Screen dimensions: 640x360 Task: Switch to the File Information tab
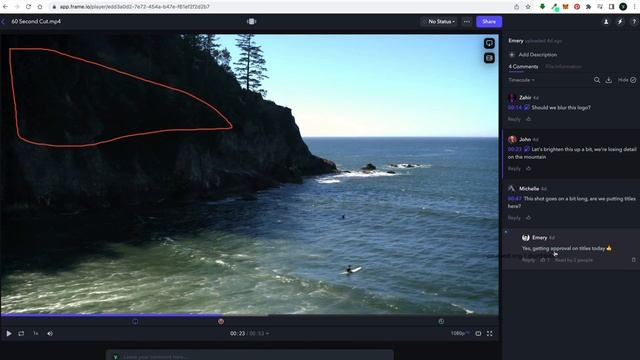(x=563, y=67)
